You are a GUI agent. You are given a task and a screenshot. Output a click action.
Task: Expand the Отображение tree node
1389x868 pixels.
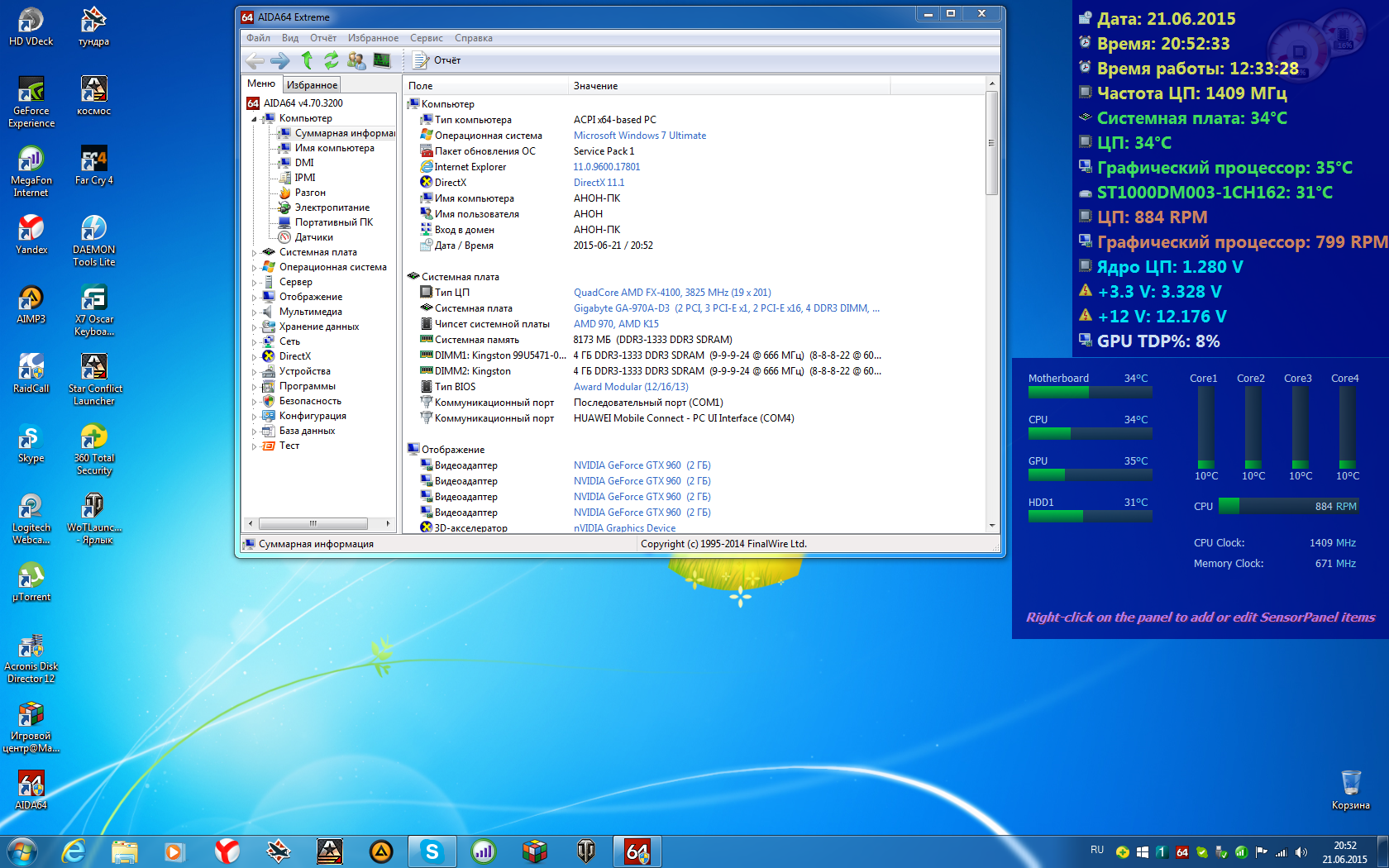255,298
